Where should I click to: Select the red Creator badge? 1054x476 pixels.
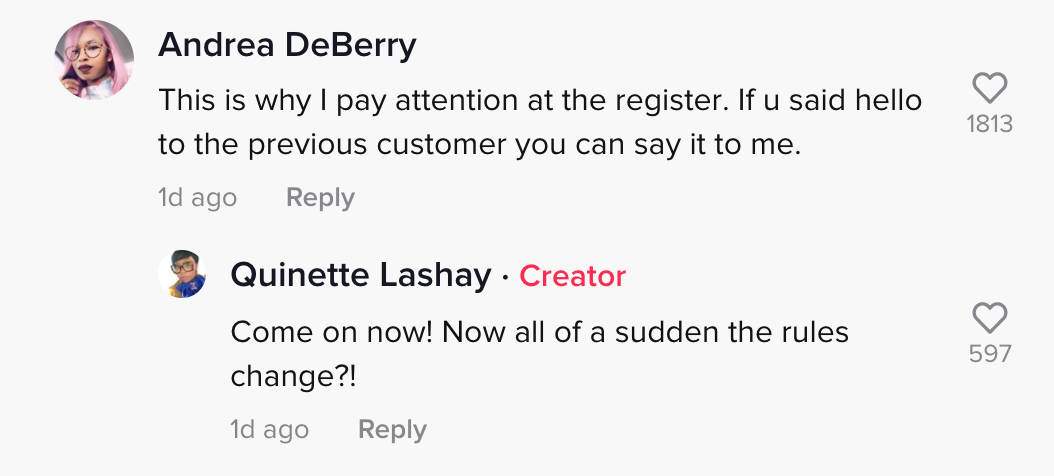[x=573, y=276]
